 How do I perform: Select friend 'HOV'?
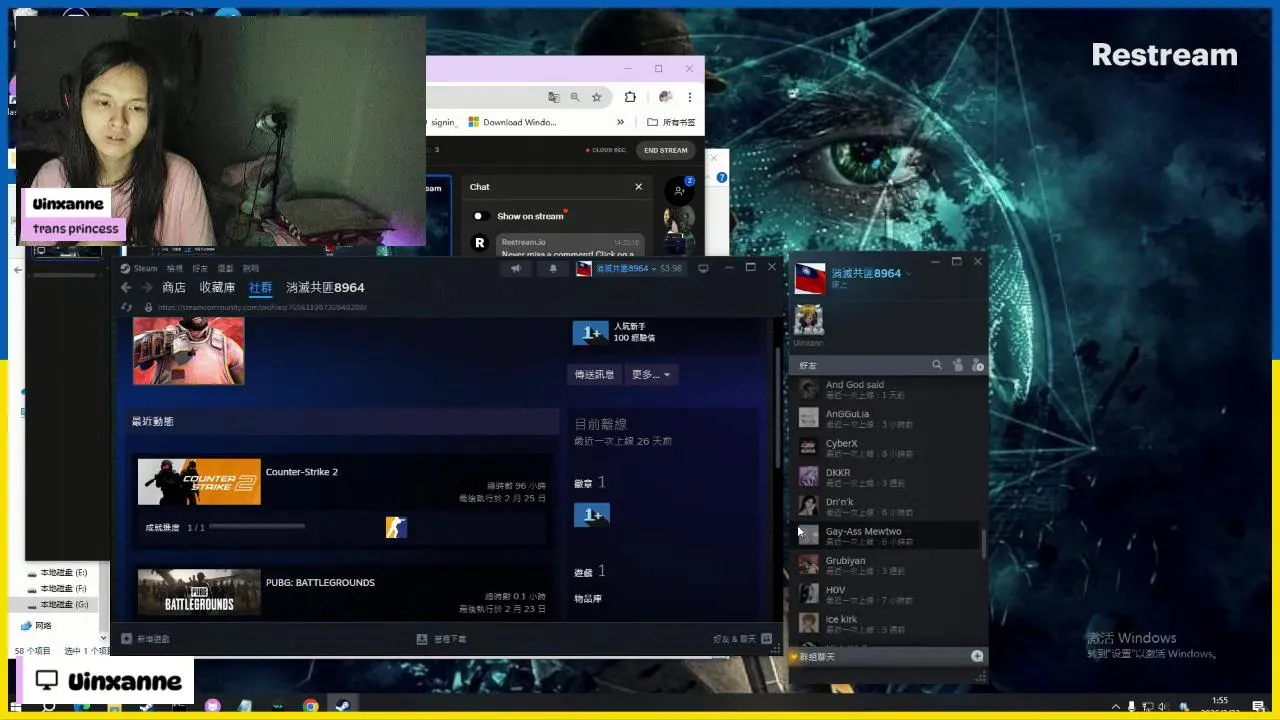886,594
